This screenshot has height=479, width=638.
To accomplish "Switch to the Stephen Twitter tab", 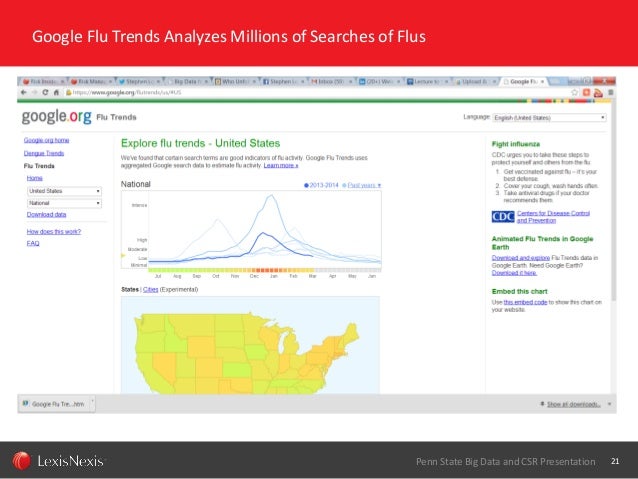I will point(138,81).
